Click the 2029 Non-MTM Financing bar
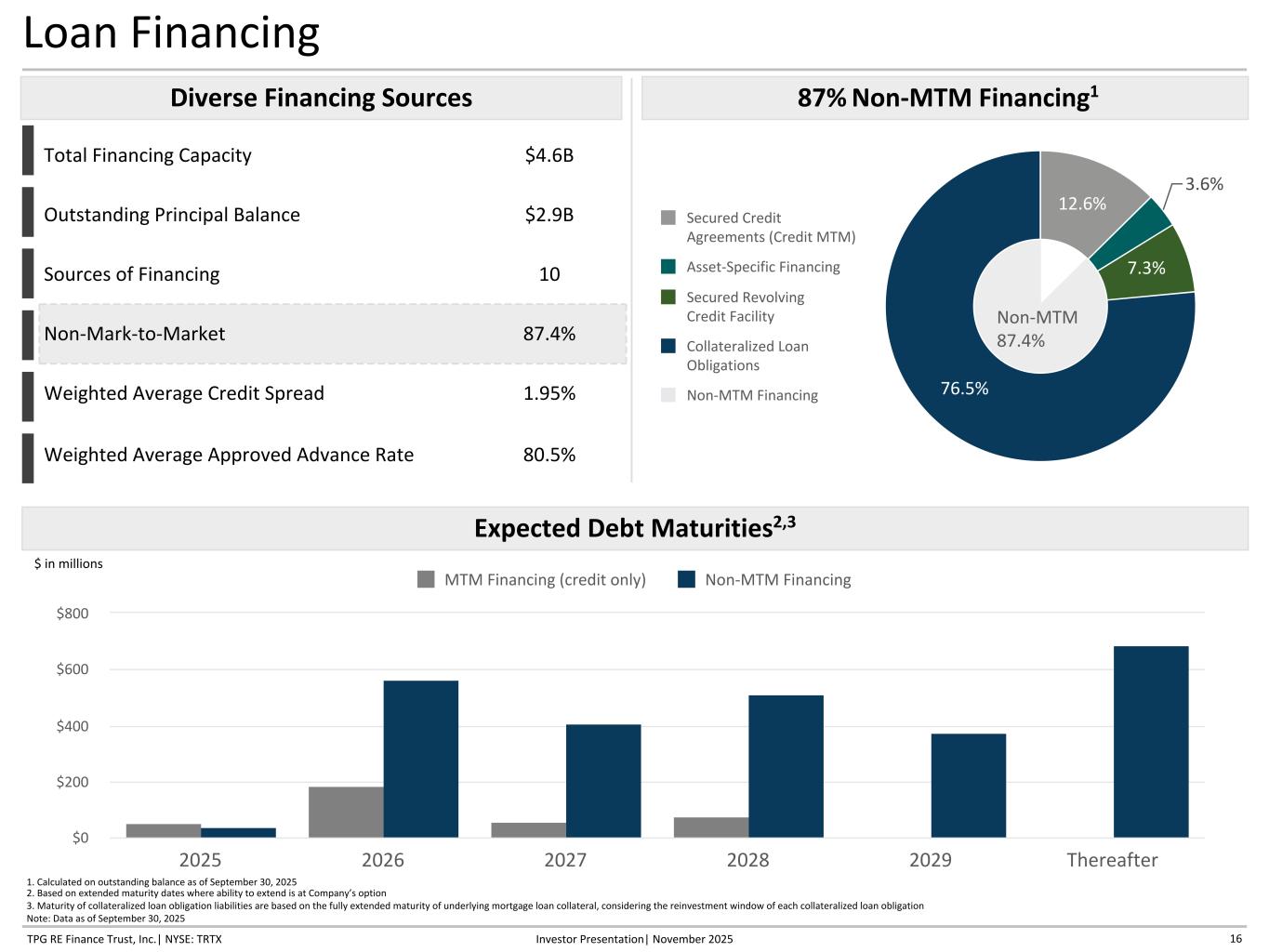The width and height of the screenshot is (1269, 952). coord(968,786)
